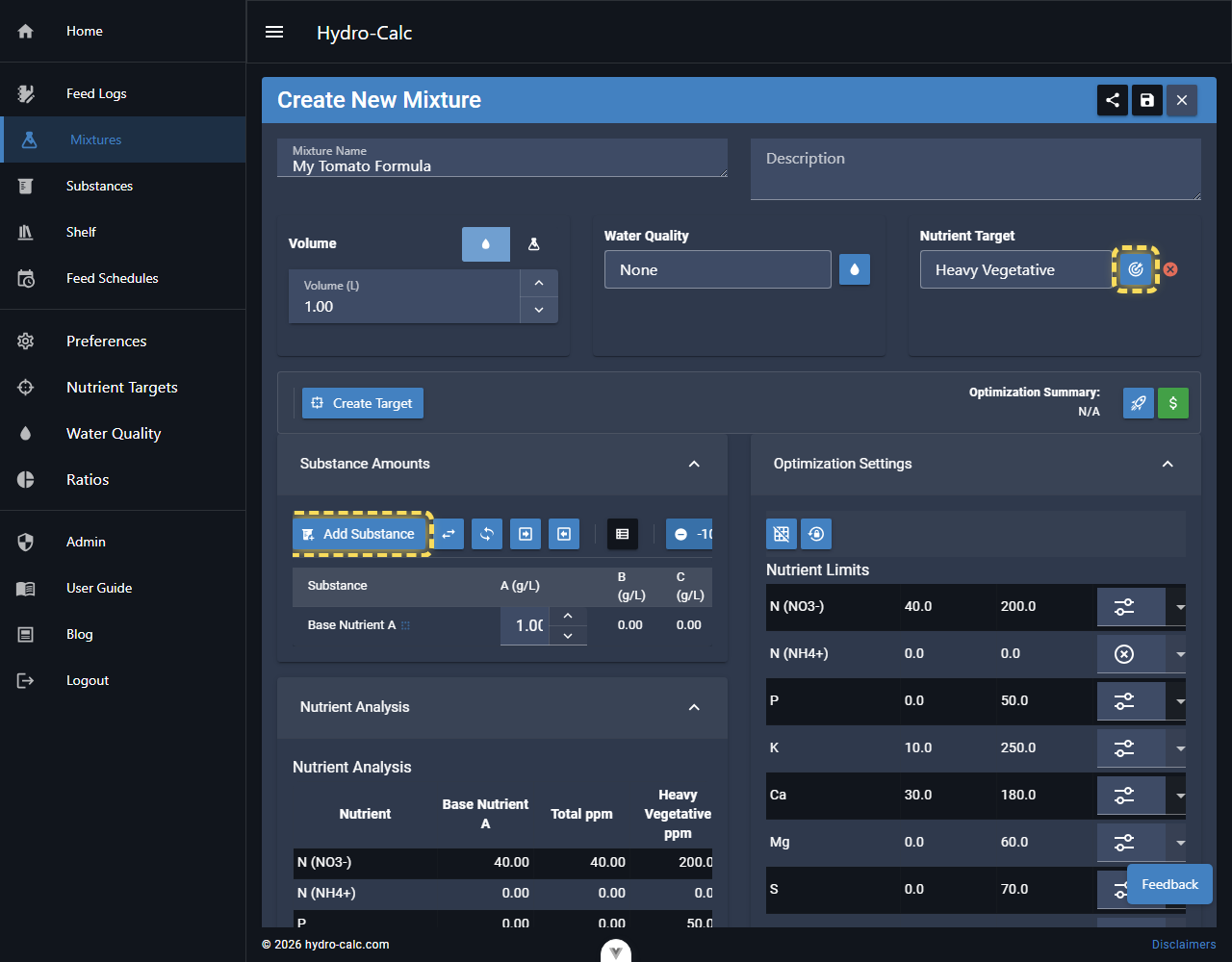Click the highlighted nutrient target icon

(1136, 269)
